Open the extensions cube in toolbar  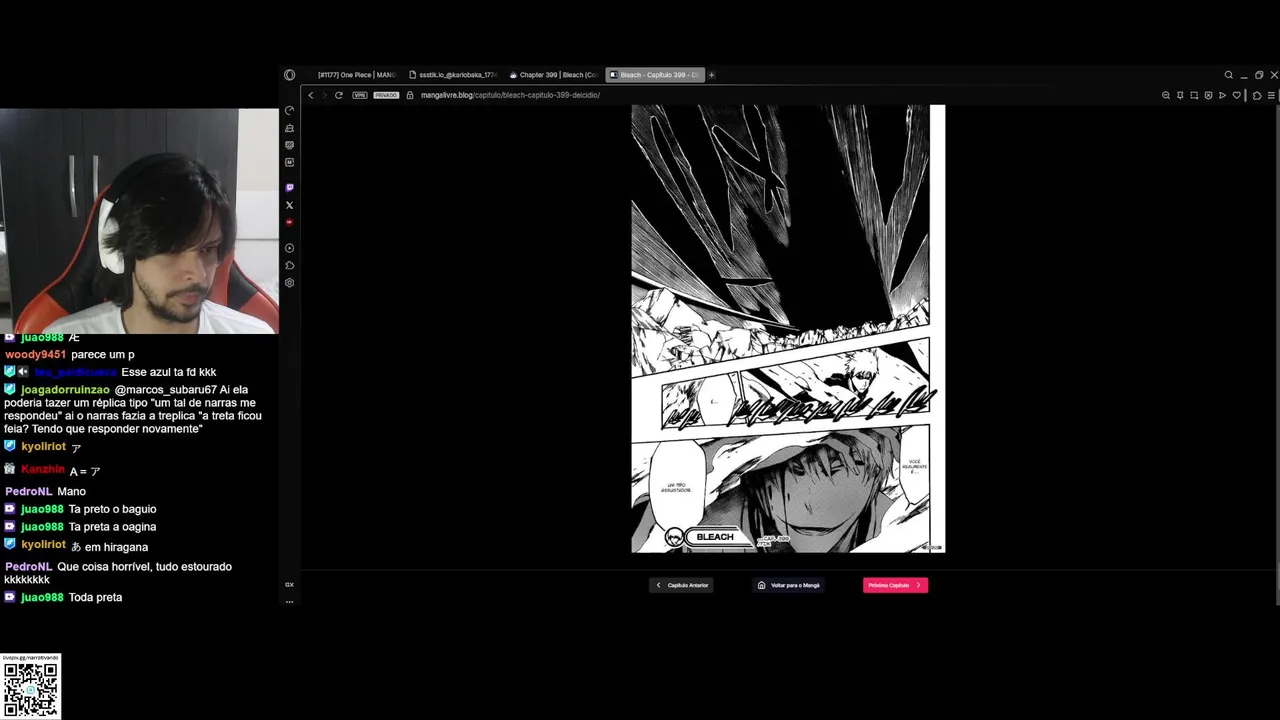1257,95
